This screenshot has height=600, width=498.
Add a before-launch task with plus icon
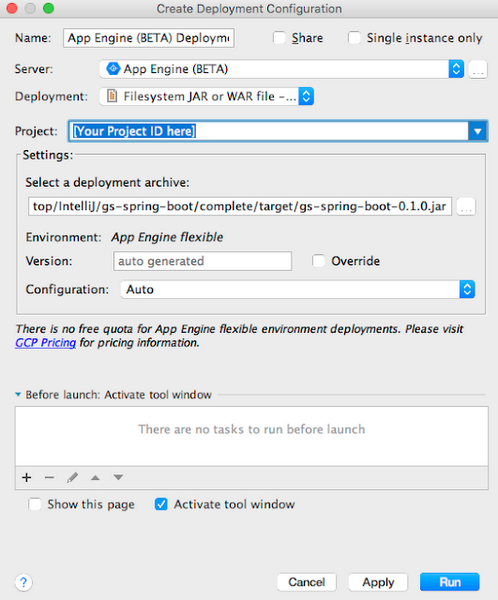click(26, 478)
